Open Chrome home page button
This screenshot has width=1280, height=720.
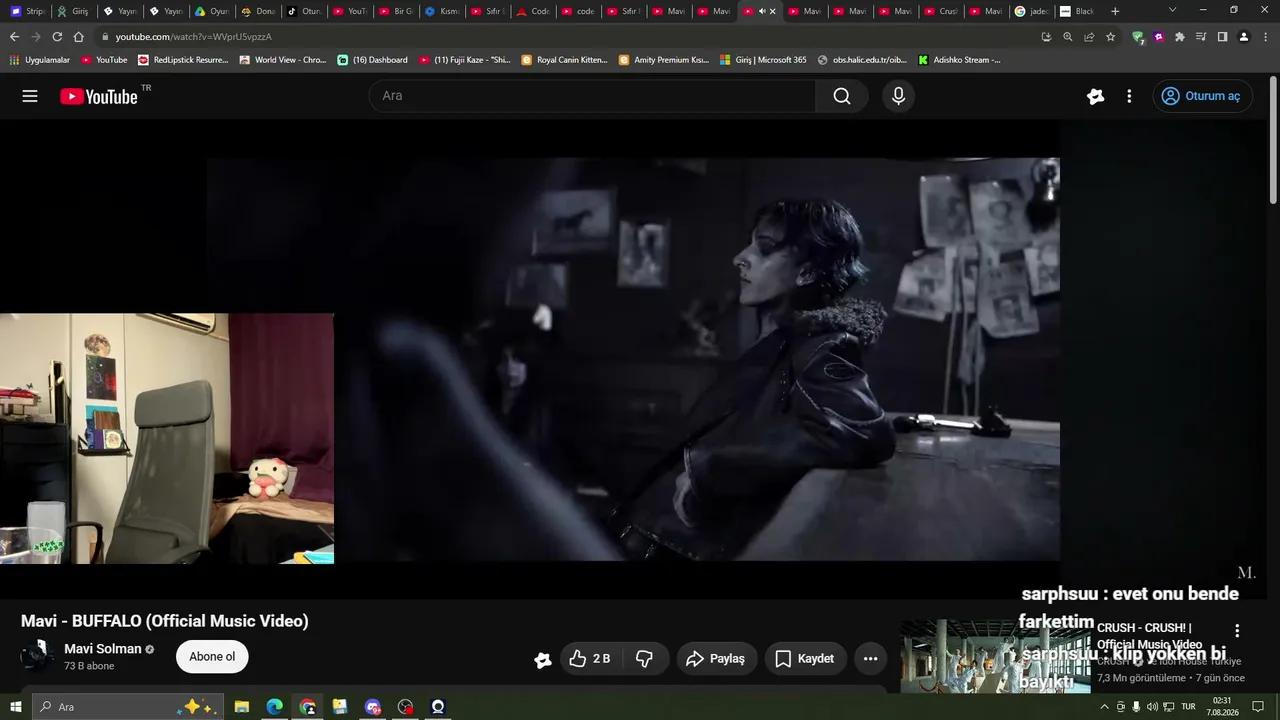click(79, 37)
